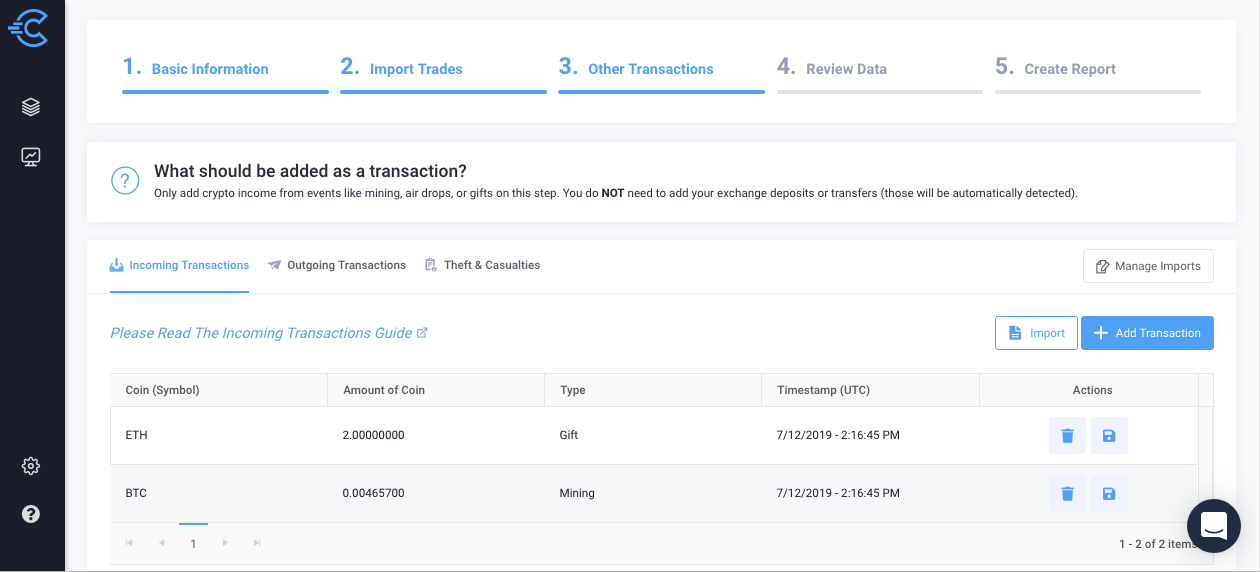This screenshot has width=1260, height=572.
Task: Select page 1 in pagination
Action: click(193, 543)
